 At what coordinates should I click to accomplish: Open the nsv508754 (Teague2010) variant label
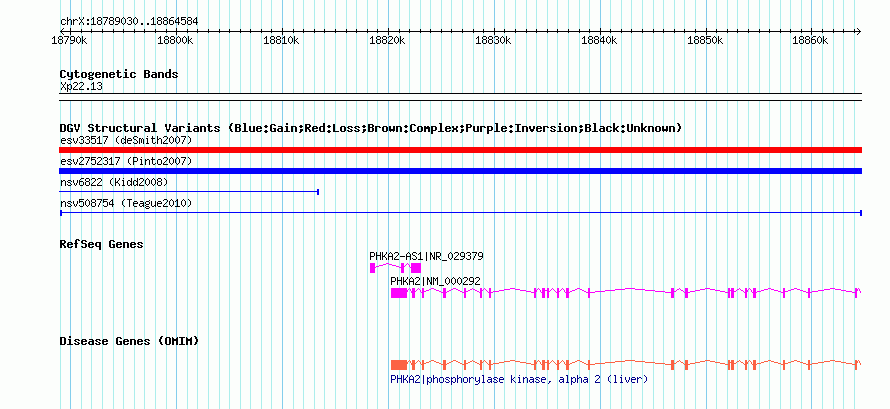point(126,203)
